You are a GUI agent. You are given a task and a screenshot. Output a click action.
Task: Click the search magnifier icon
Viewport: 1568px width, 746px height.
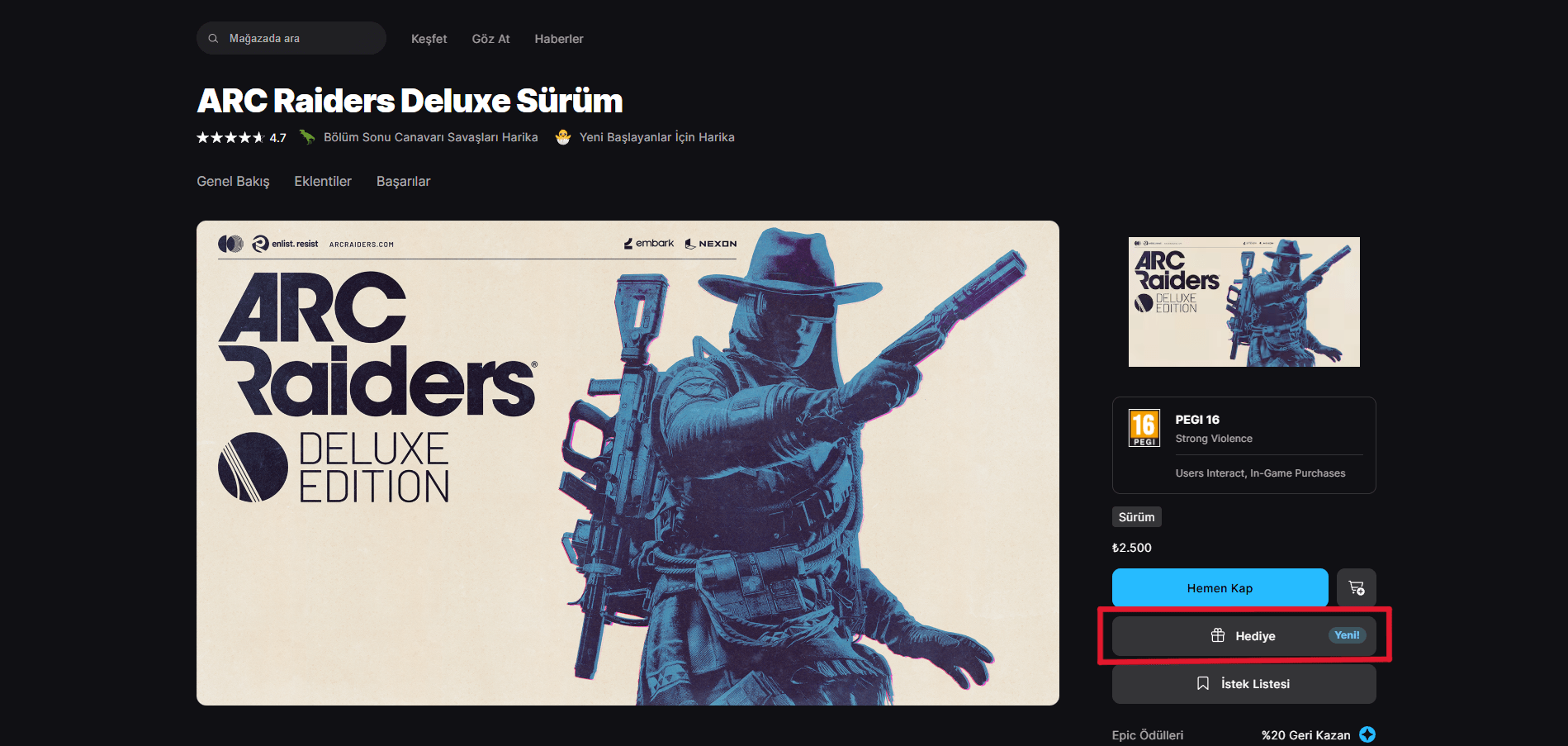(x=213, y=39)
